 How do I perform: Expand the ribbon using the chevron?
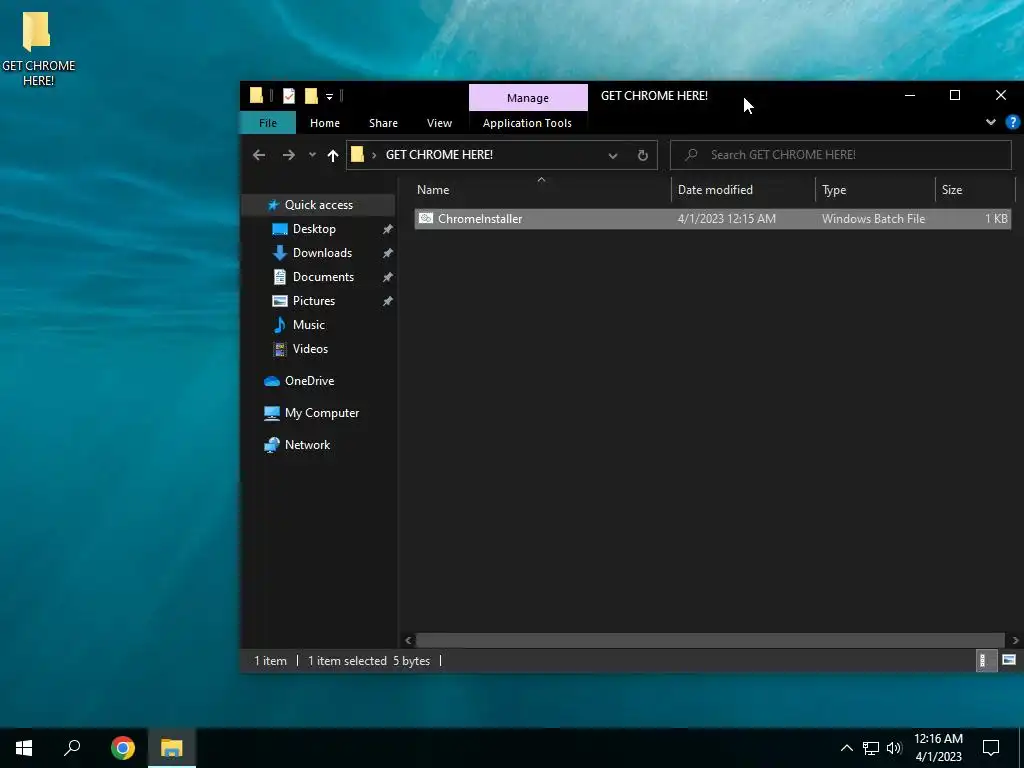click(991, 122)
